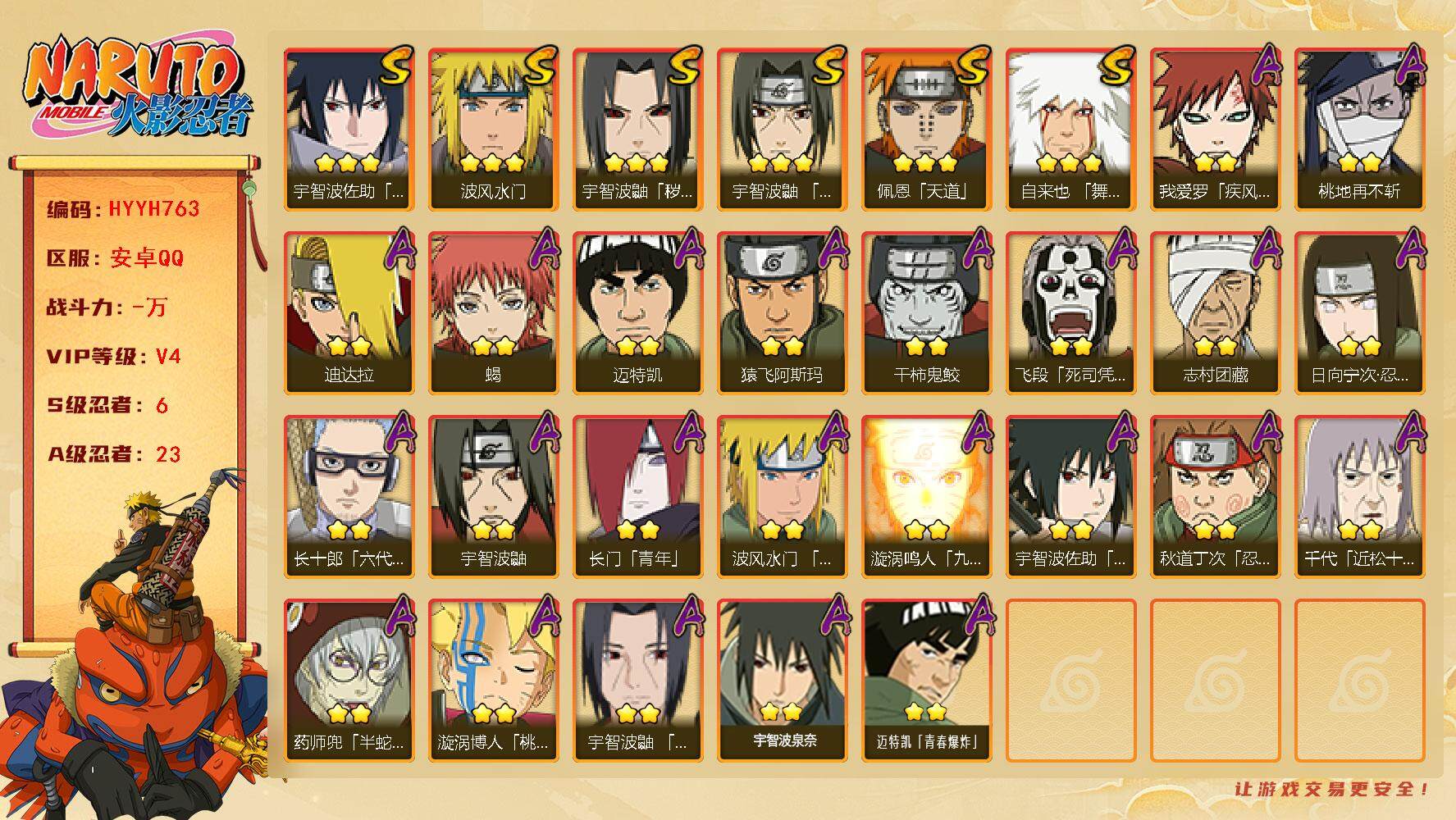Choose the 迈特凯 A-rank card
This screenshot has height=820, width=1456.
pyautogui.click(x=637, y=312)
